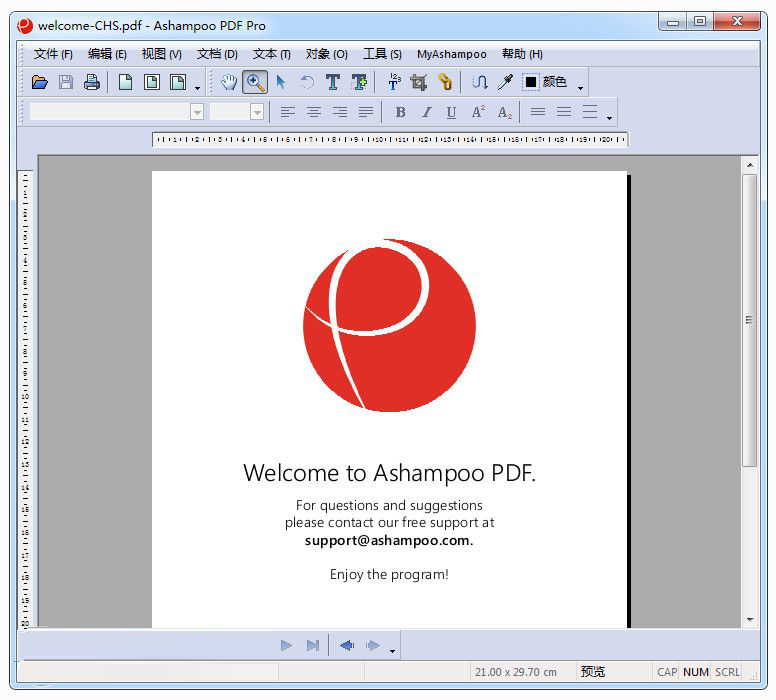Select the Zoom magnifier tool

coord(255,82)
